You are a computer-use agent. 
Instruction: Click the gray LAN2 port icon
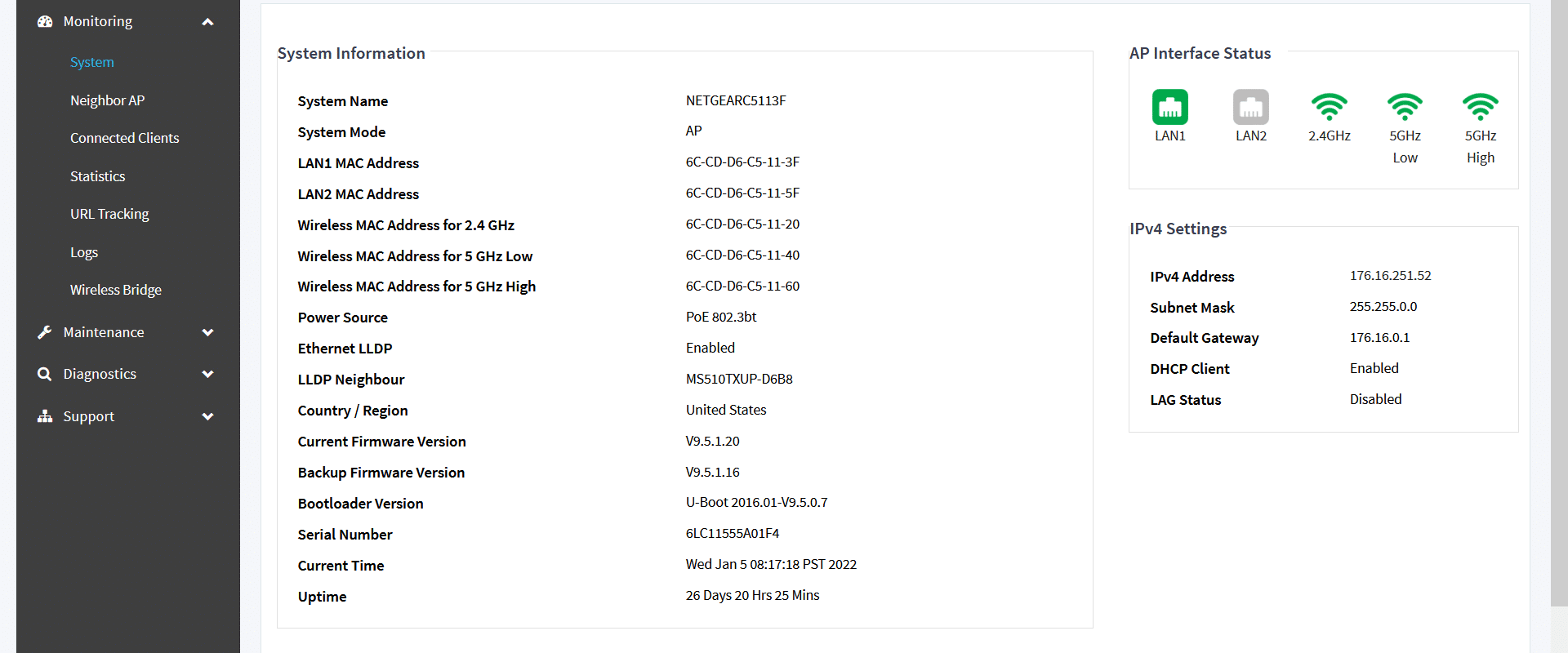1250,107
